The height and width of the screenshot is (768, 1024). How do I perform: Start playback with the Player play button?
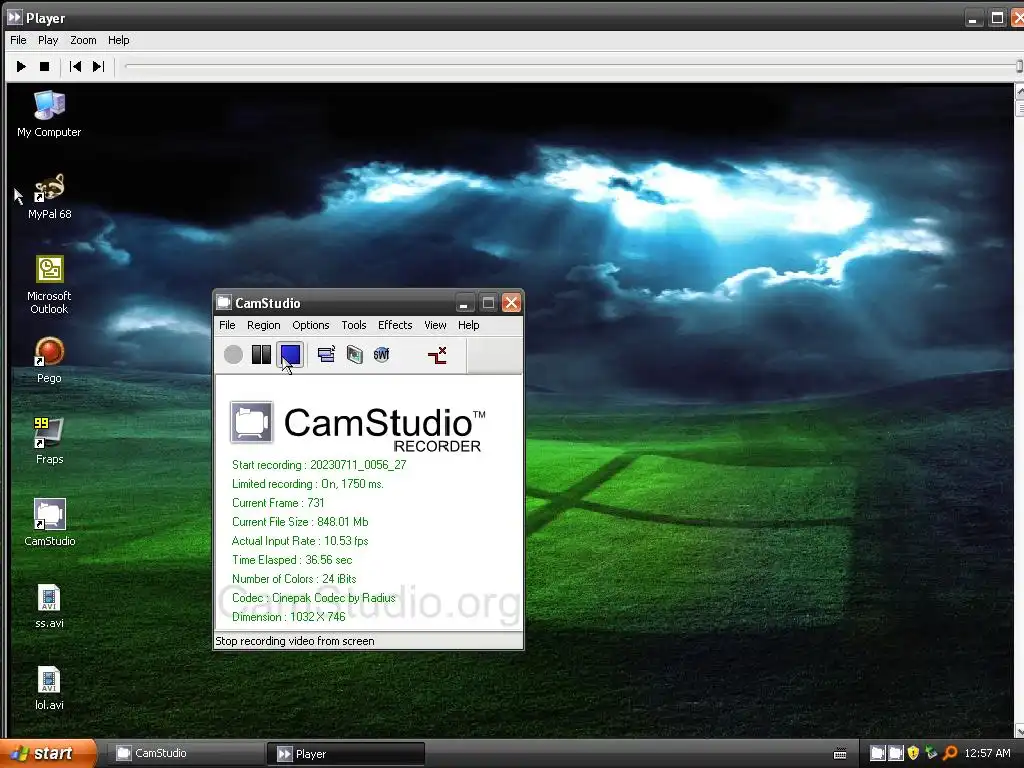tap(21, 67)
